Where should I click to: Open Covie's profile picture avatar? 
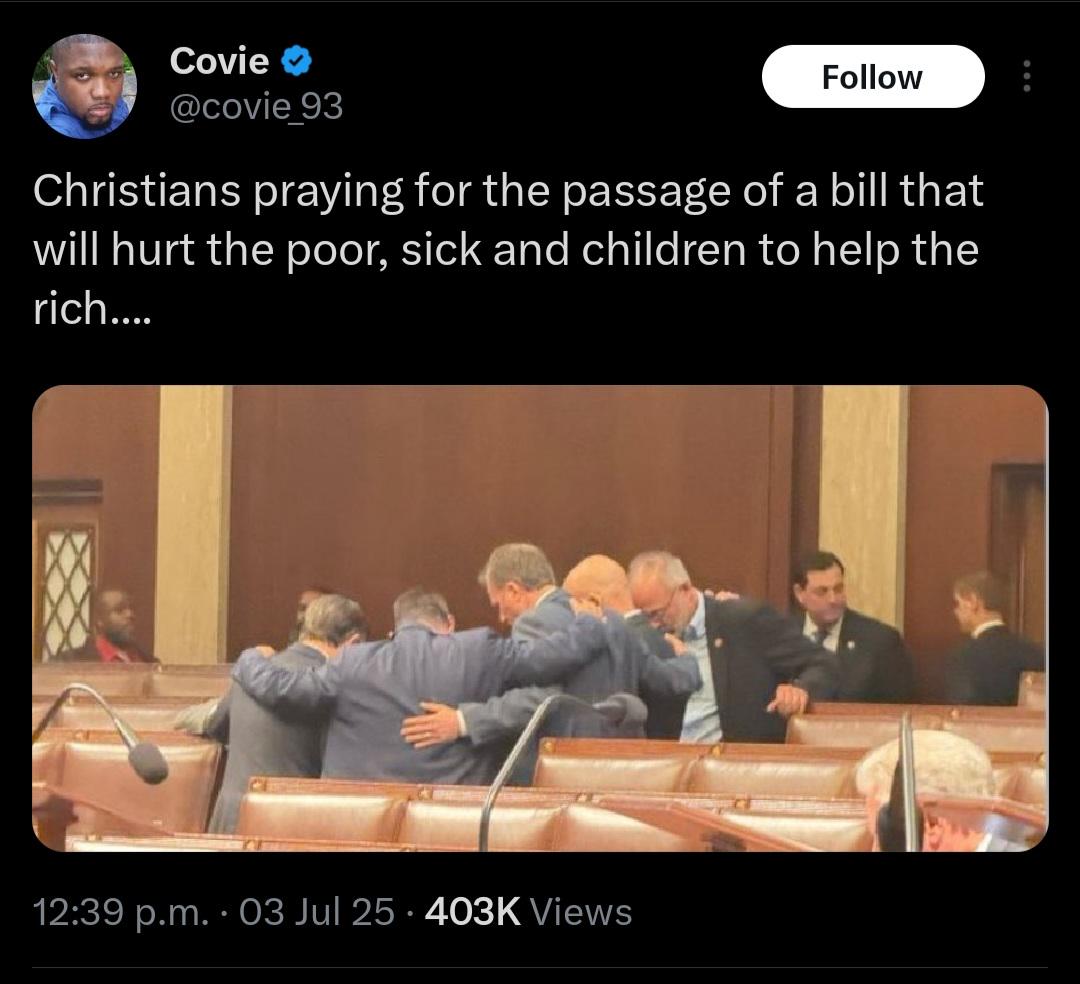(x=85, y=86)
